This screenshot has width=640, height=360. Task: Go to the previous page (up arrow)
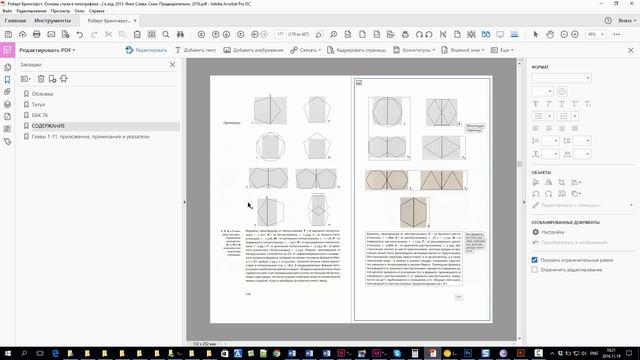[216, 35]
